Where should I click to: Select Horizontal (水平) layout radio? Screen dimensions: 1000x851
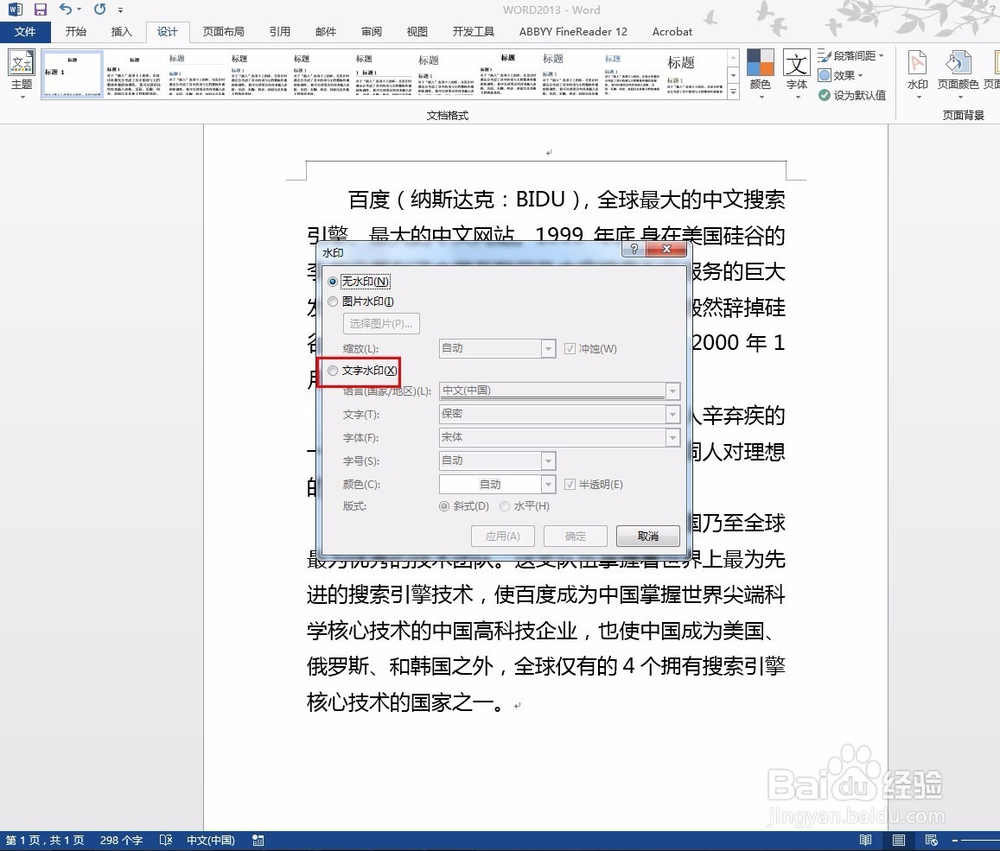pyautogui.click(x=504, y=506)
